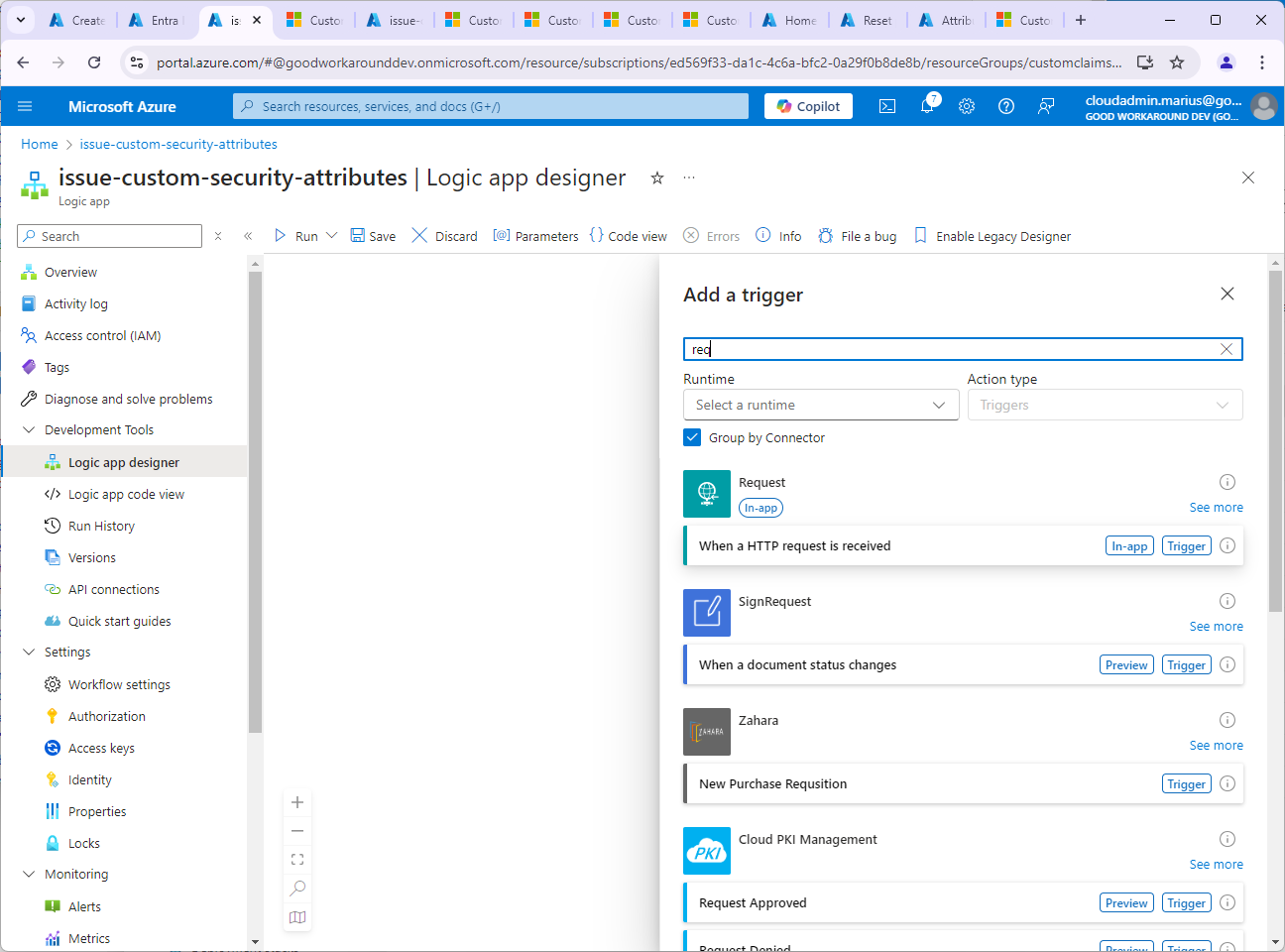Viewport: 1285px width, 952px height.
Task: Click the Request connector icon
Action: pyautogui.click(x=707, y=494)
